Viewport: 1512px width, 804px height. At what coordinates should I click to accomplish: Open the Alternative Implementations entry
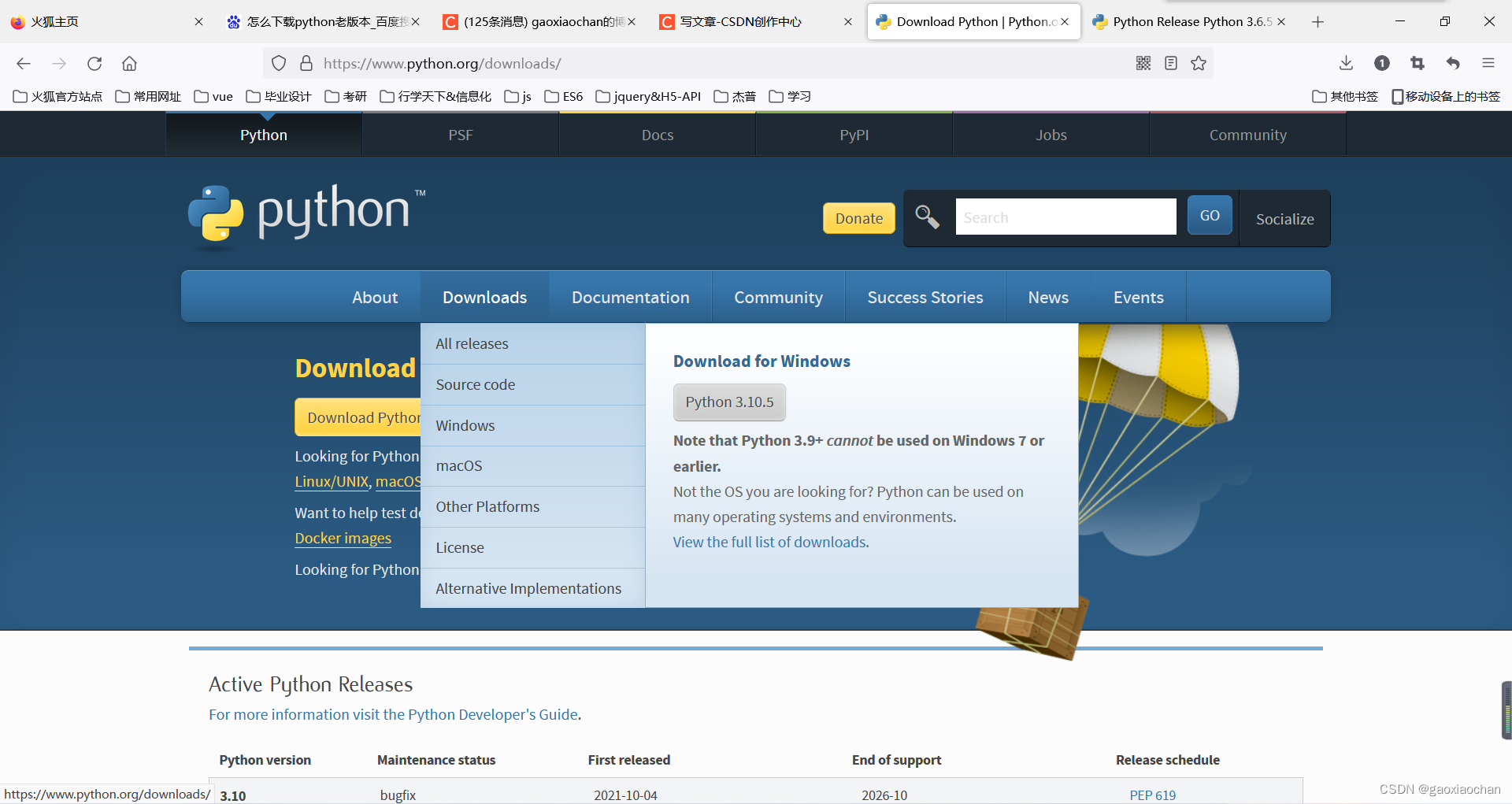tap(528, 588)
